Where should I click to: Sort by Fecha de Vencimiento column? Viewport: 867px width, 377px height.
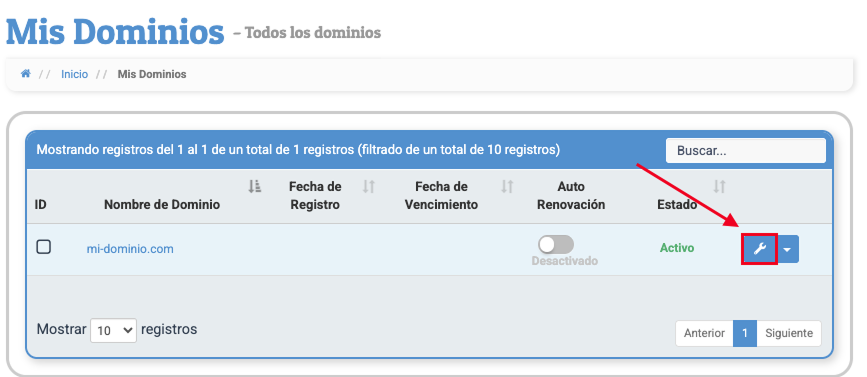pyautogui.click(x=441, y=196)
